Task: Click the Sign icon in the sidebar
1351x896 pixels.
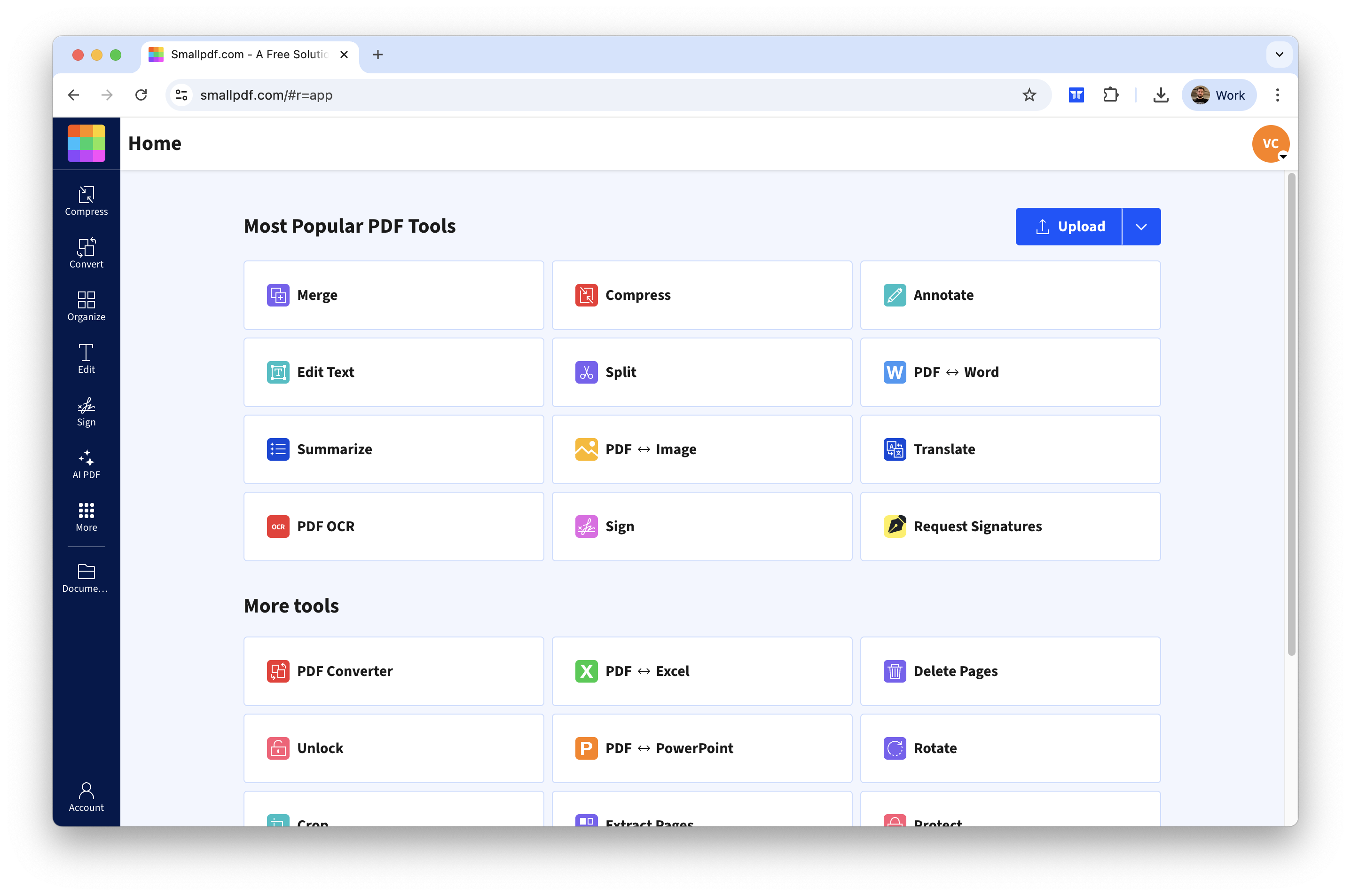Action: click(86, 411)
